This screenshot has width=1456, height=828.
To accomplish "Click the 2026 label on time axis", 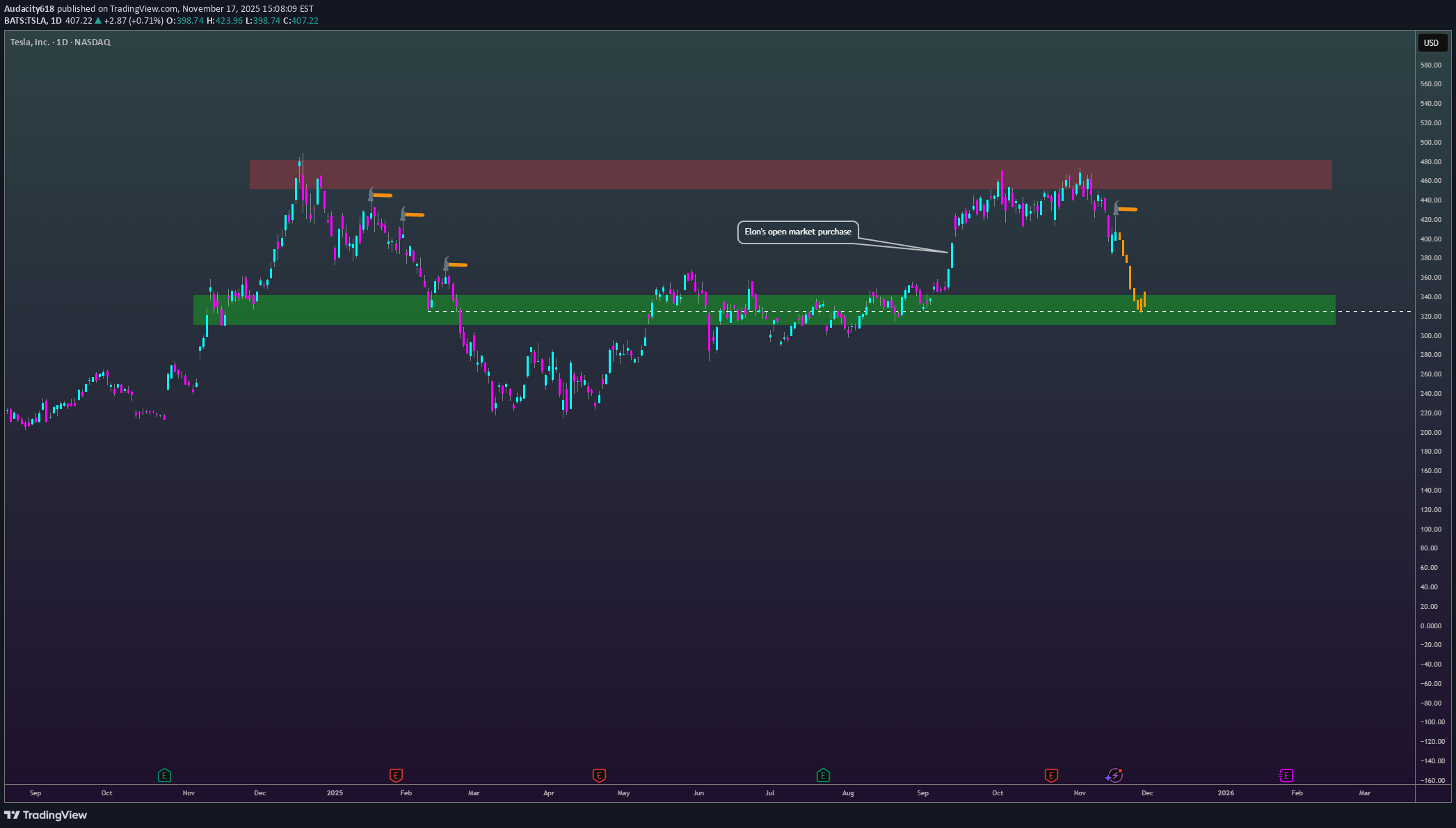I will 1226,793.
